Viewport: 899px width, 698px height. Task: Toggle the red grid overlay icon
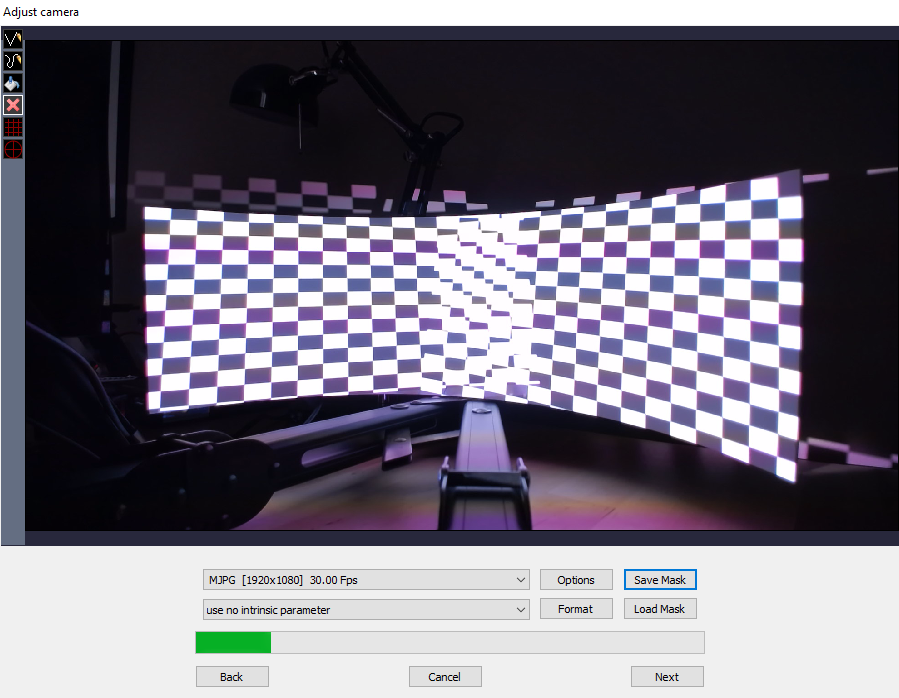13,127
